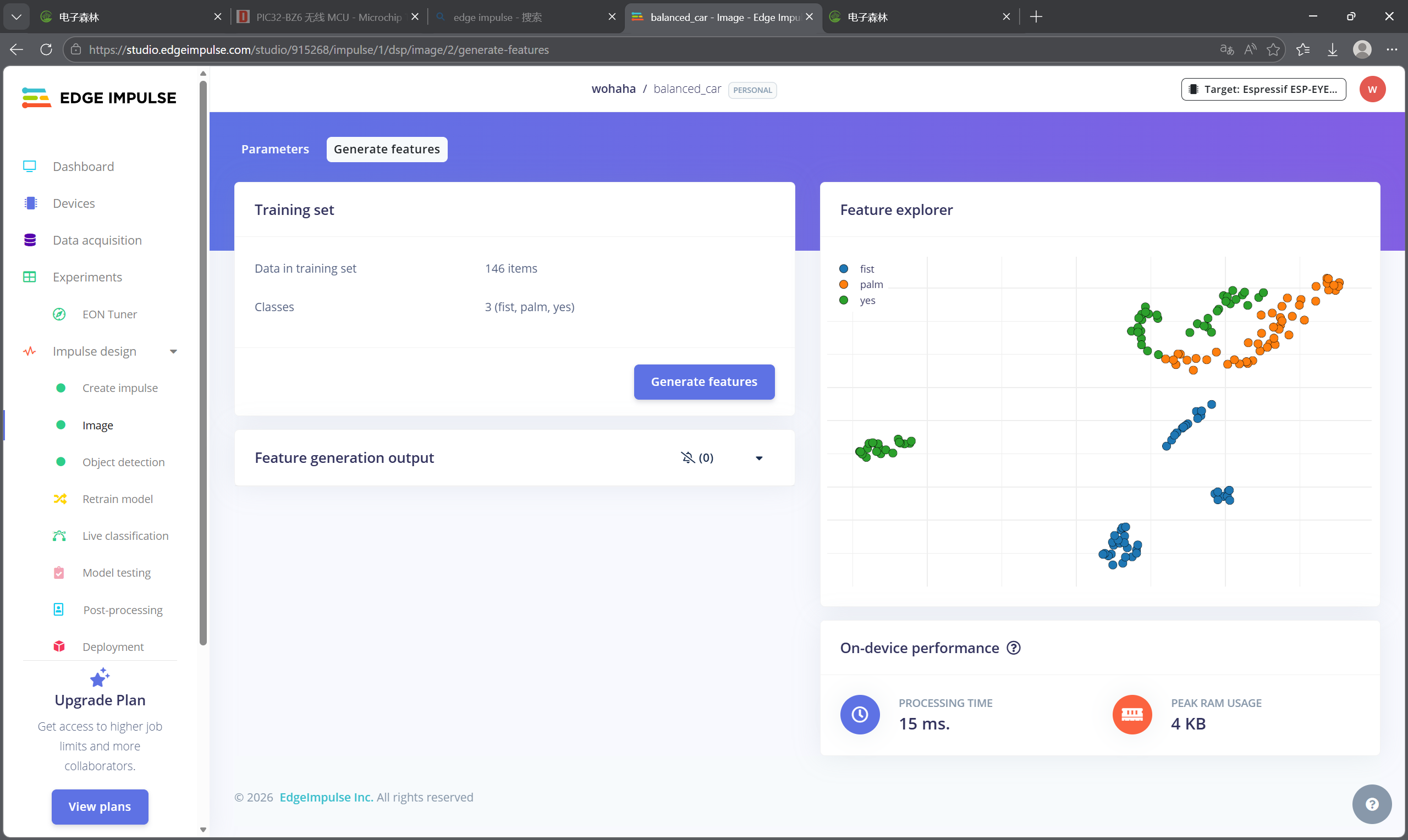Click the Devices chip icon

click(x=31, y=203)
